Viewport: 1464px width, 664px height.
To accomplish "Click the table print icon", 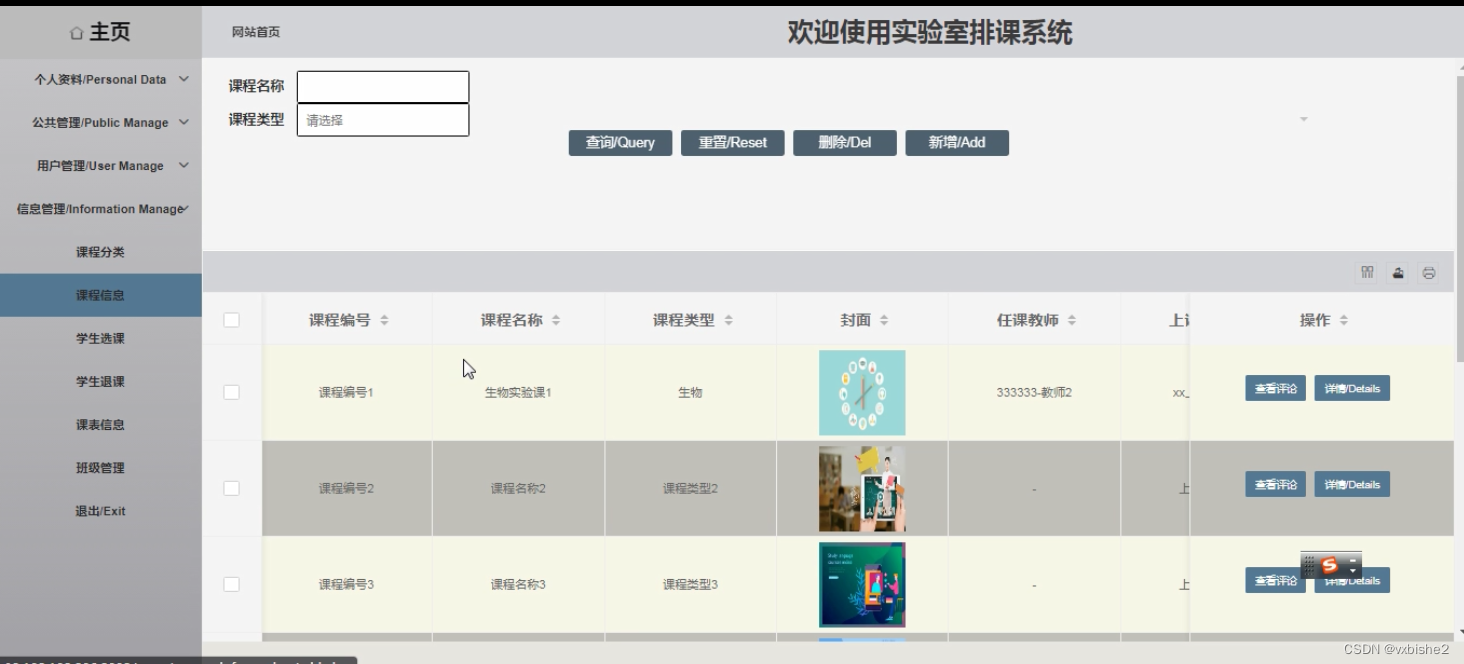I will click(x=1429, y=272).
